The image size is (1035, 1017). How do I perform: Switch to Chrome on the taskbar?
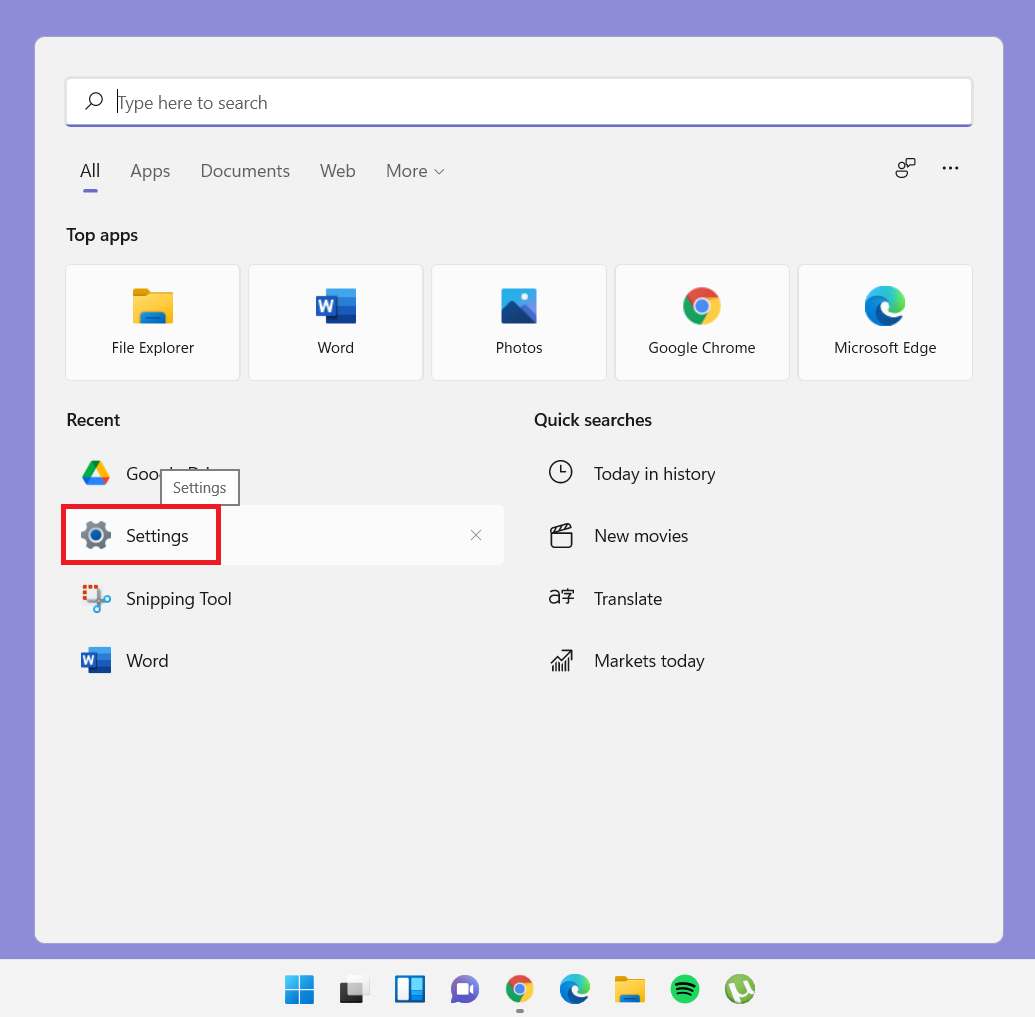(x=519, y=989)
